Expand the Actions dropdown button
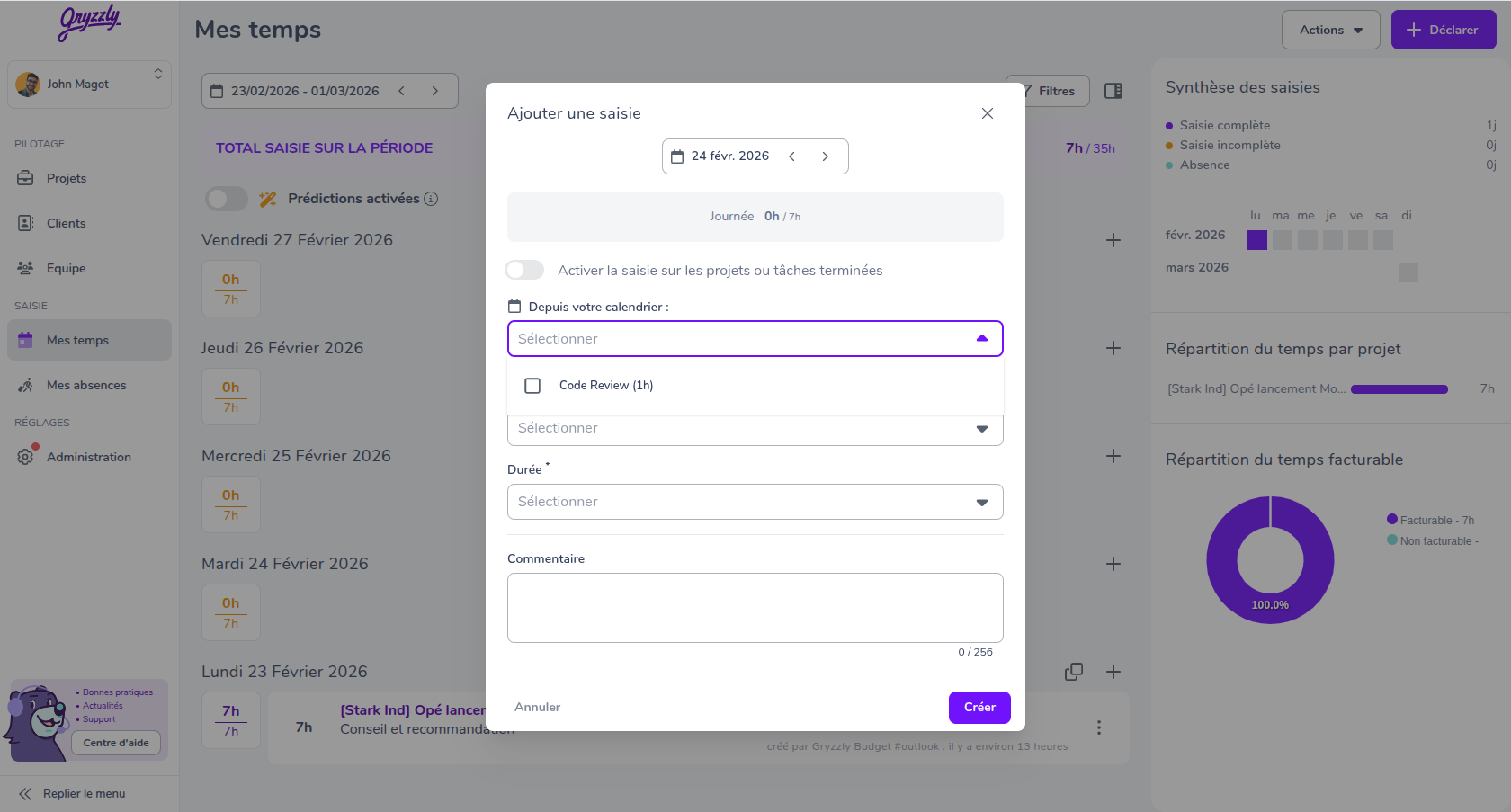Viewport: 1511px width, 812px height. click(x=1330, y=30)
